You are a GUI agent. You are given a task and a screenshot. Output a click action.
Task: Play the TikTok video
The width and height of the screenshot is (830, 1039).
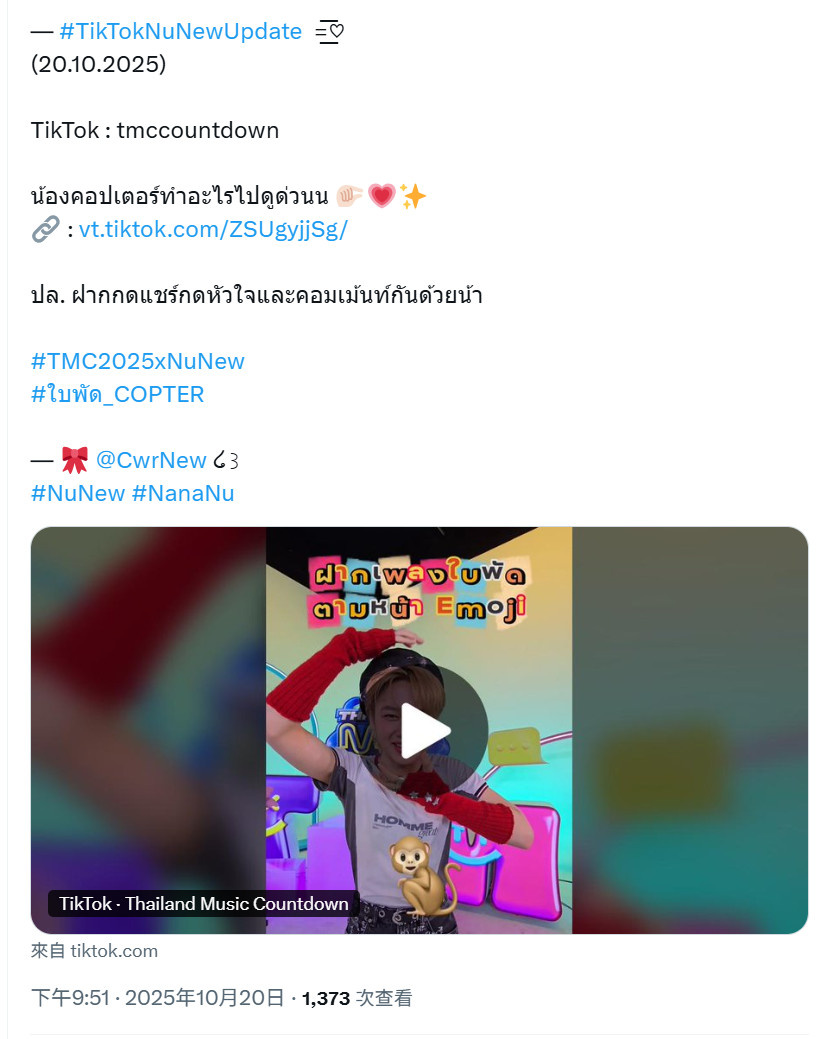point(426,730)
